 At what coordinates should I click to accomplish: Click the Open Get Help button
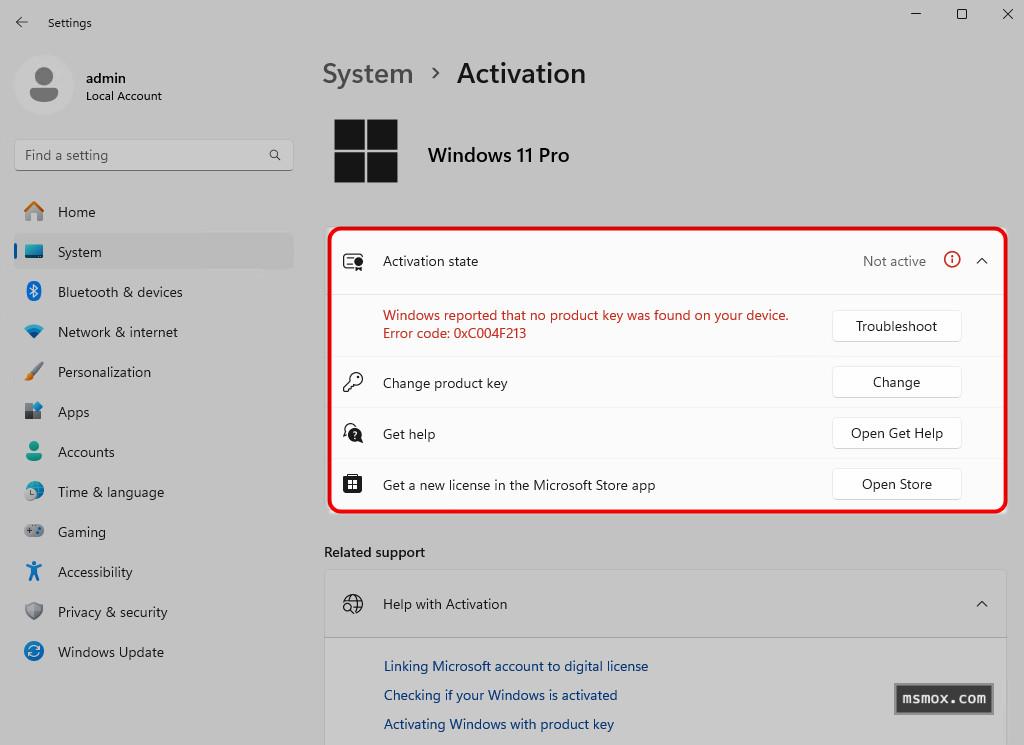click(896, 433)
